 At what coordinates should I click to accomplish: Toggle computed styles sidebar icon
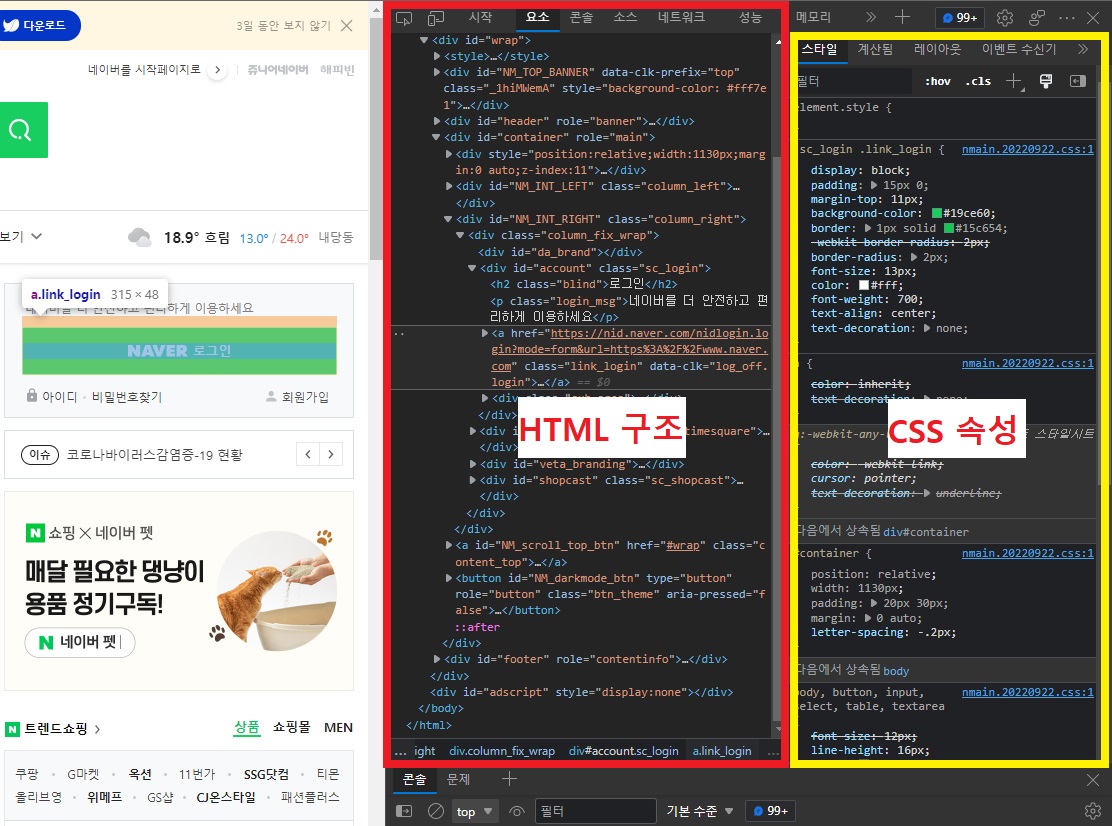pyautogui.click(x=1078, y=81)
